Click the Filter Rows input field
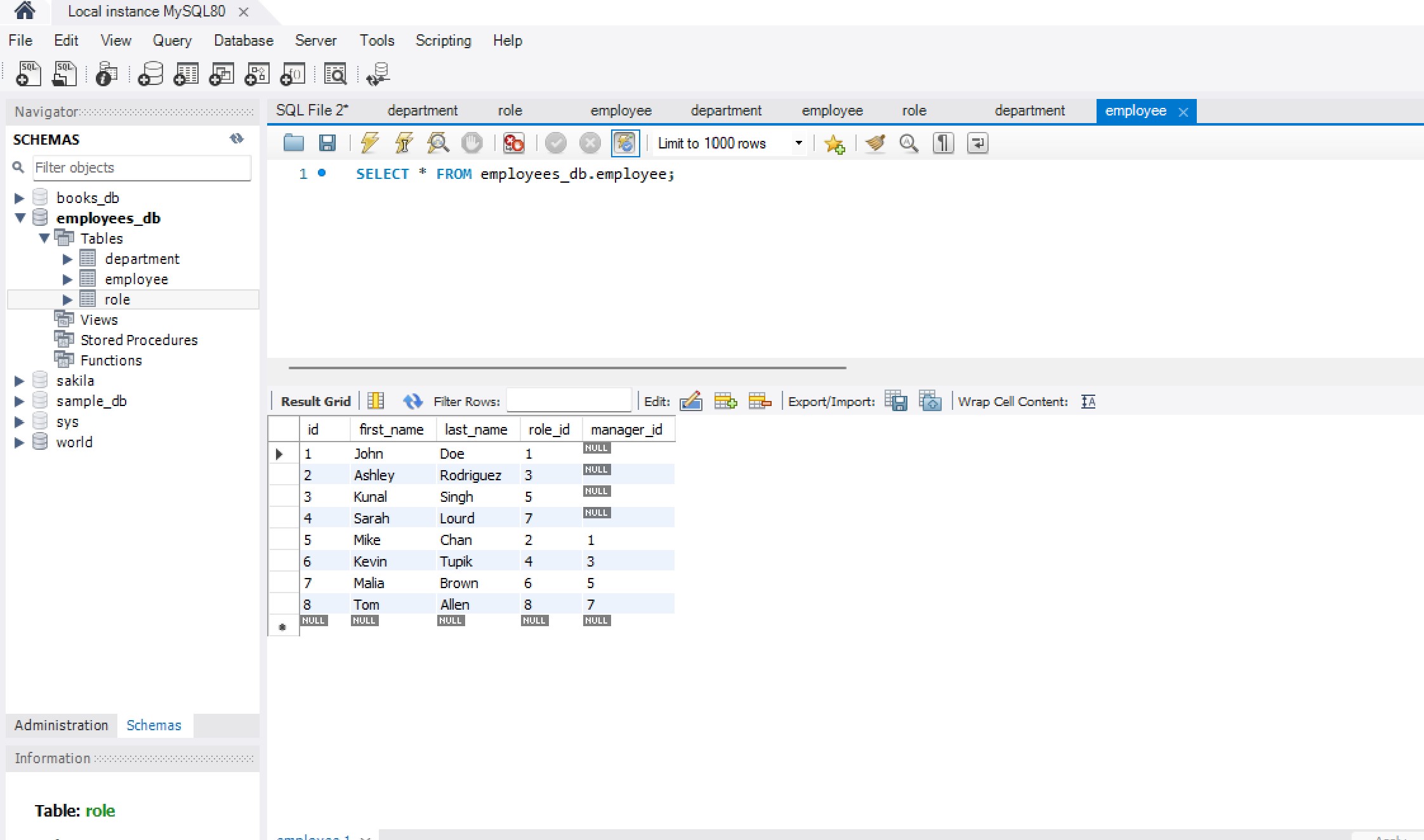 (568, 401)
